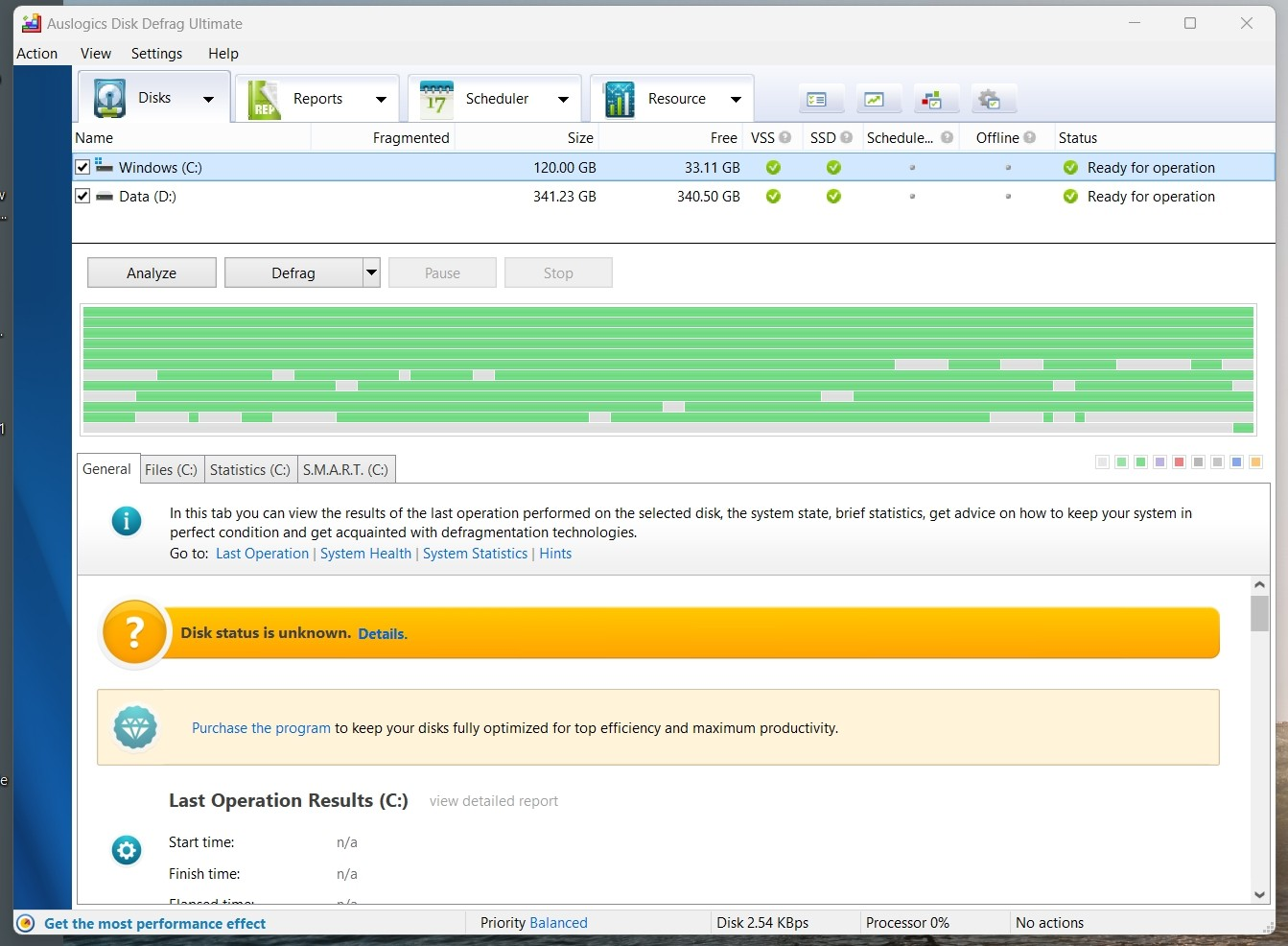This screenshot has width=1288, height=946.
Task: Follow the System Health link
Action: 365,554
